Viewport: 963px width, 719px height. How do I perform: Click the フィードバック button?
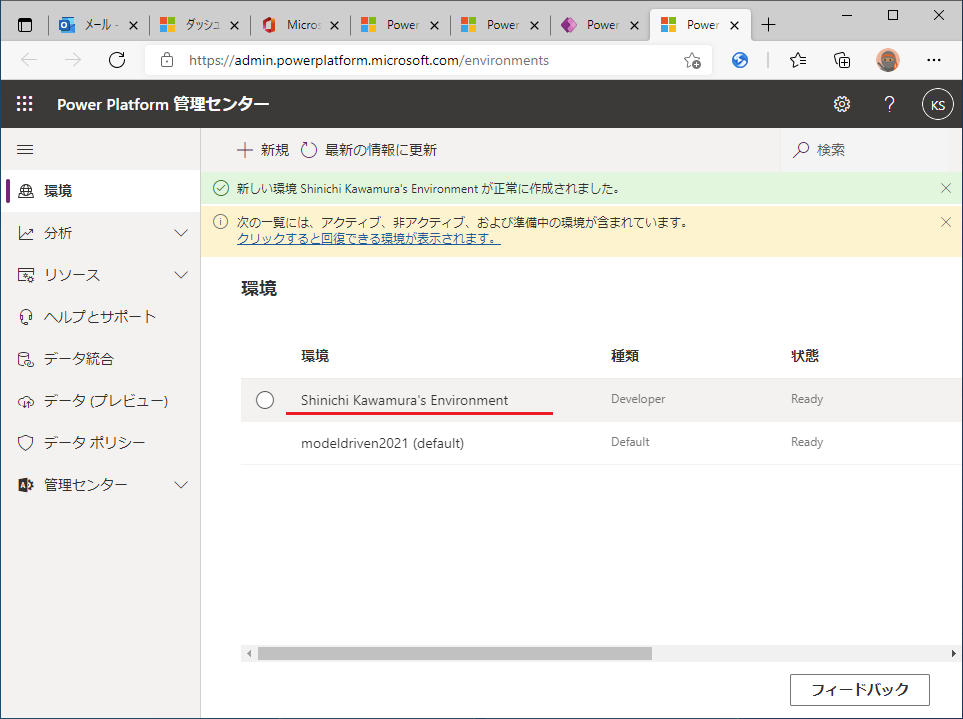(x=859, y=690)
